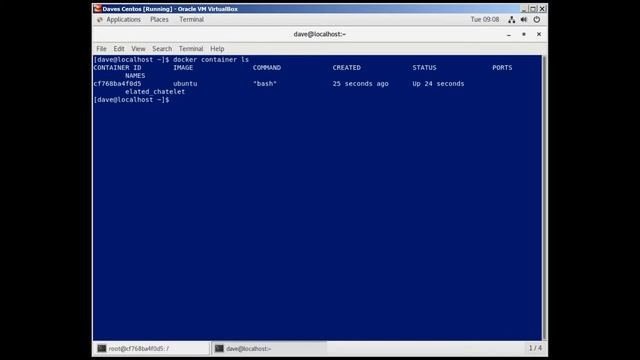Click the 1 / 4 workspace switcher
Screen dimensions: 640x360
point(535,348)
